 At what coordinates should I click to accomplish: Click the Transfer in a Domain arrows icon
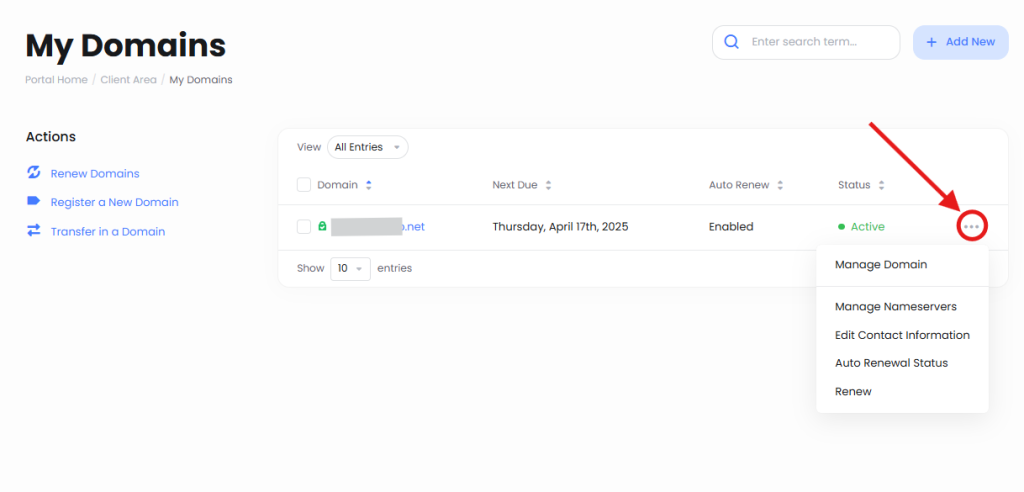33,231
